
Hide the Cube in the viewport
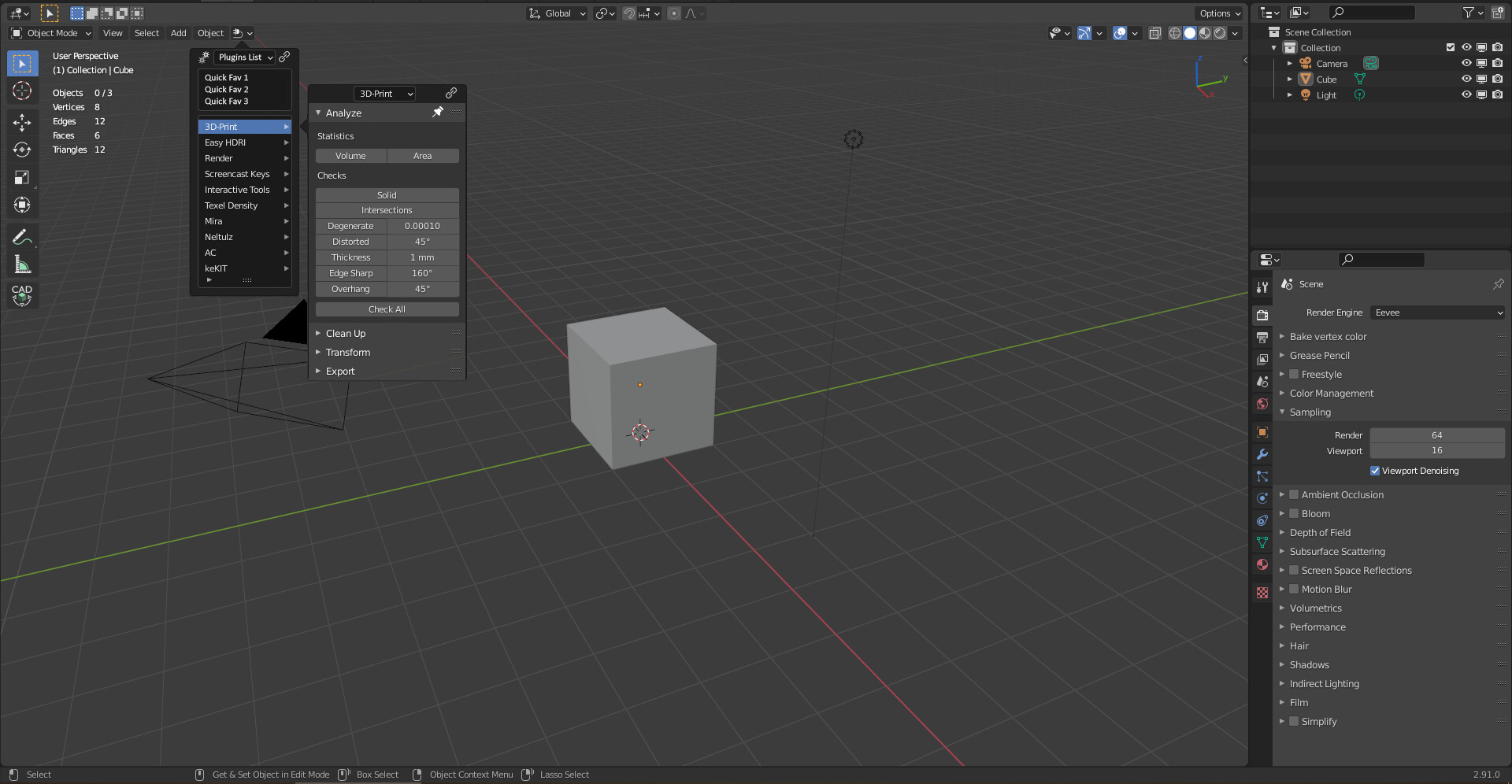(1466, 79)
